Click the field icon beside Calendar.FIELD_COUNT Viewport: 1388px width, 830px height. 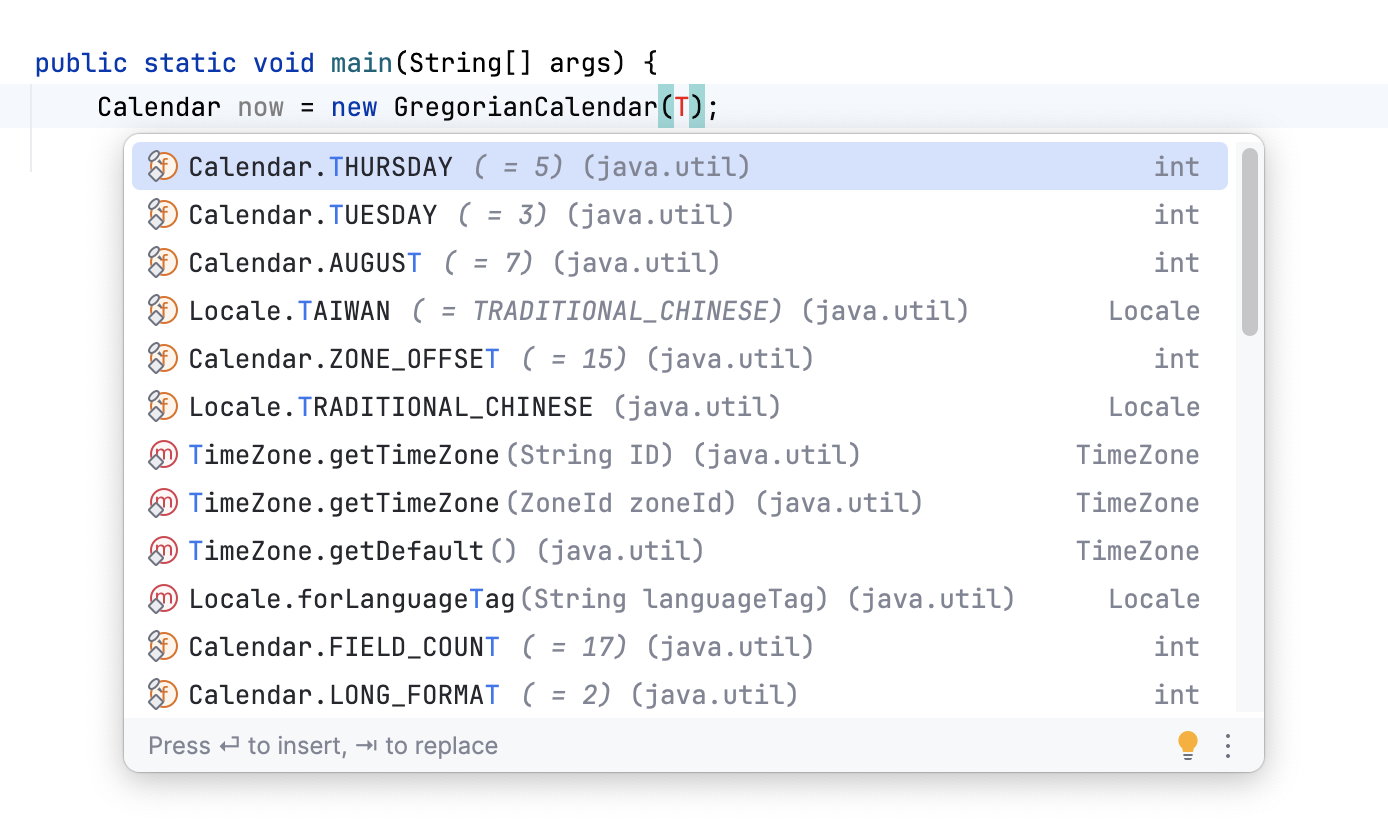pyautogui.click(x=162, y=646)
